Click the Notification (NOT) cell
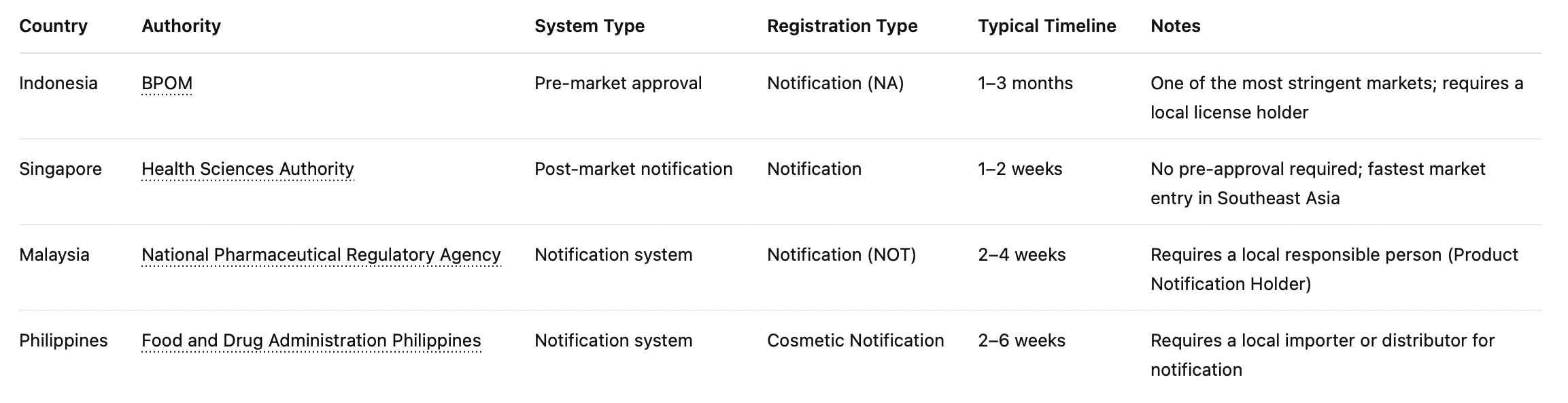Image resolution: width=1568 pixels, height=403 pixels. tap(841, 255)
